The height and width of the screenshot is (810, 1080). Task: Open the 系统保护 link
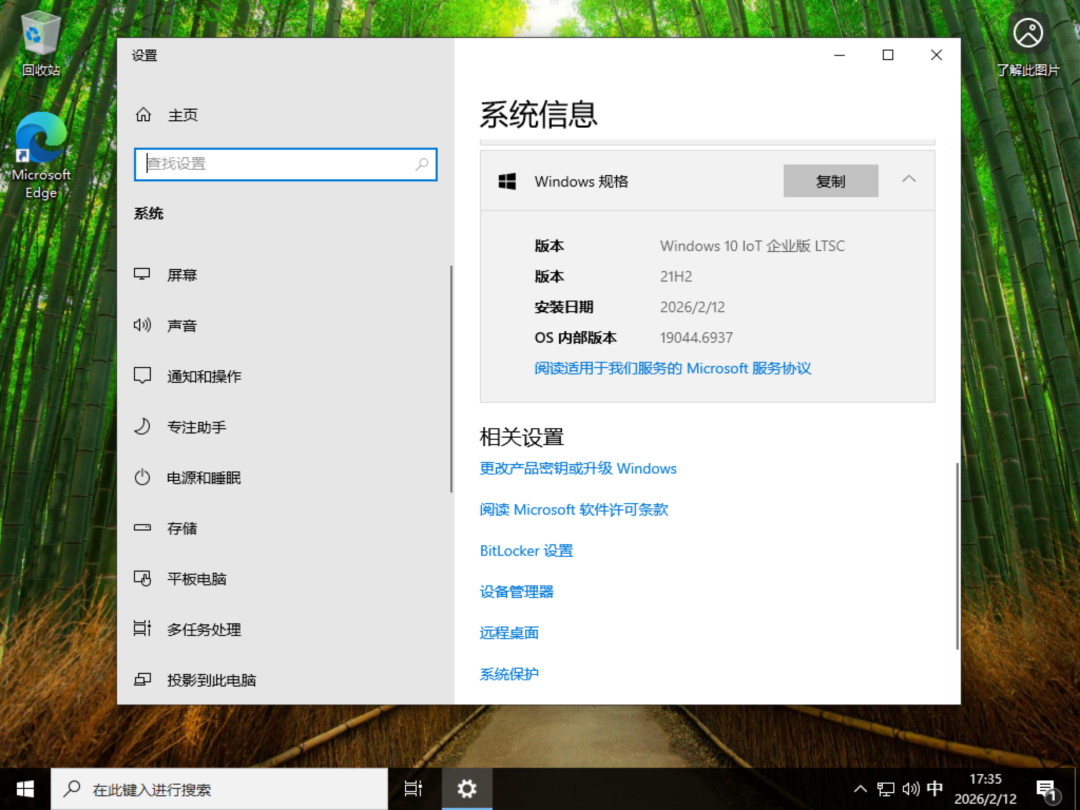pos(509,674)
